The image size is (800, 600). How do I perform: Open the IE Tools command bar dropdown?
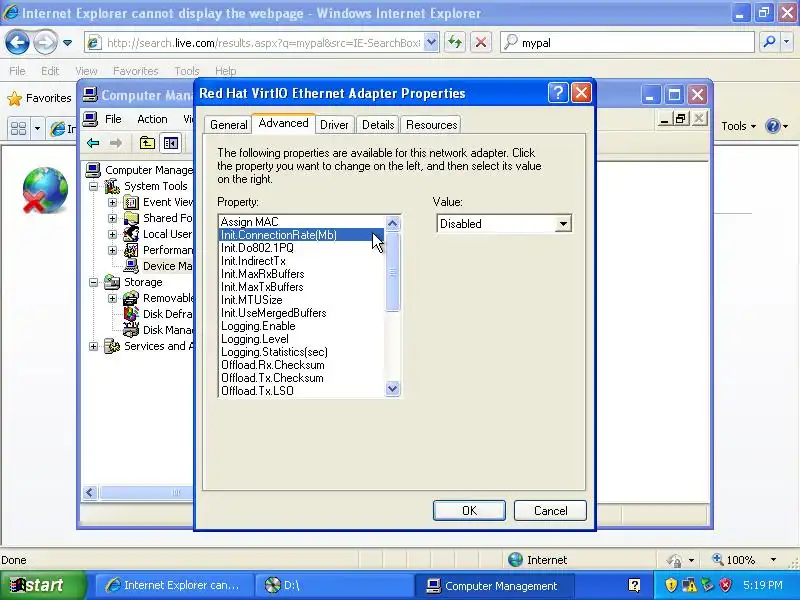click(738, 126)
